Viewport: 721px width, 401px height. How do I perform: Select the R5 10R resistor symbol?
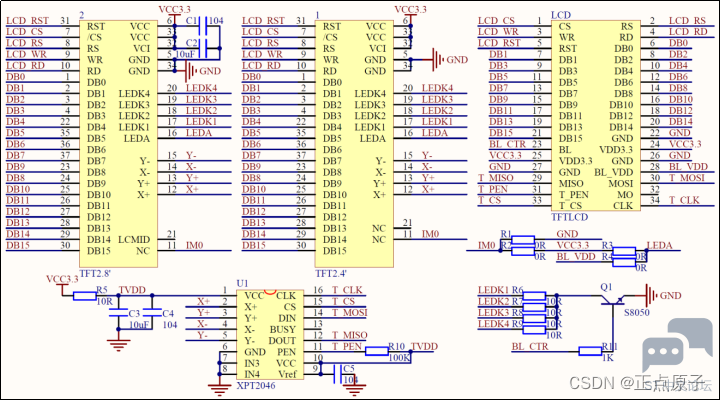click(x=85, y=296)
